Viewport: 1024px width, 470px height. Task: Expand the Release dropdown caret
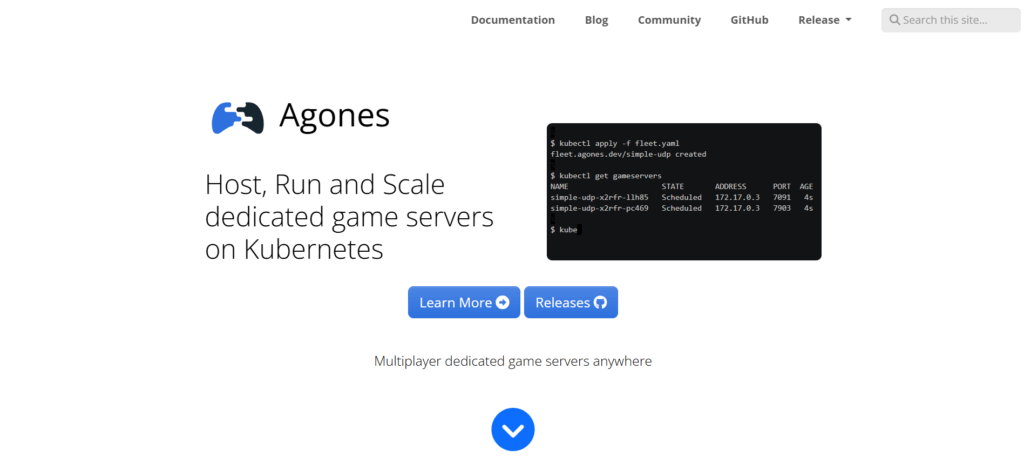pyautogui.click(x=848, y=20)
